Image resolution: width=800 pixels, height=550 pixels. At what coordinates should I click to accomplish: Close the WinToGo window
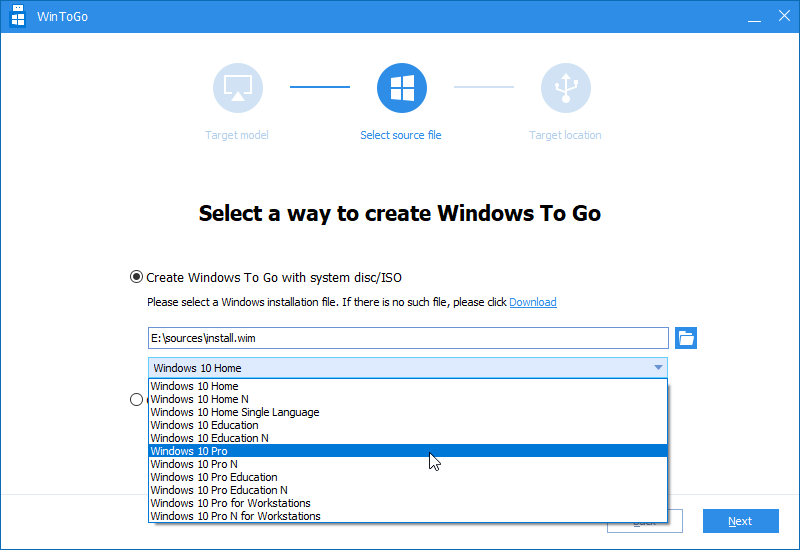click(x=784, y=16)
